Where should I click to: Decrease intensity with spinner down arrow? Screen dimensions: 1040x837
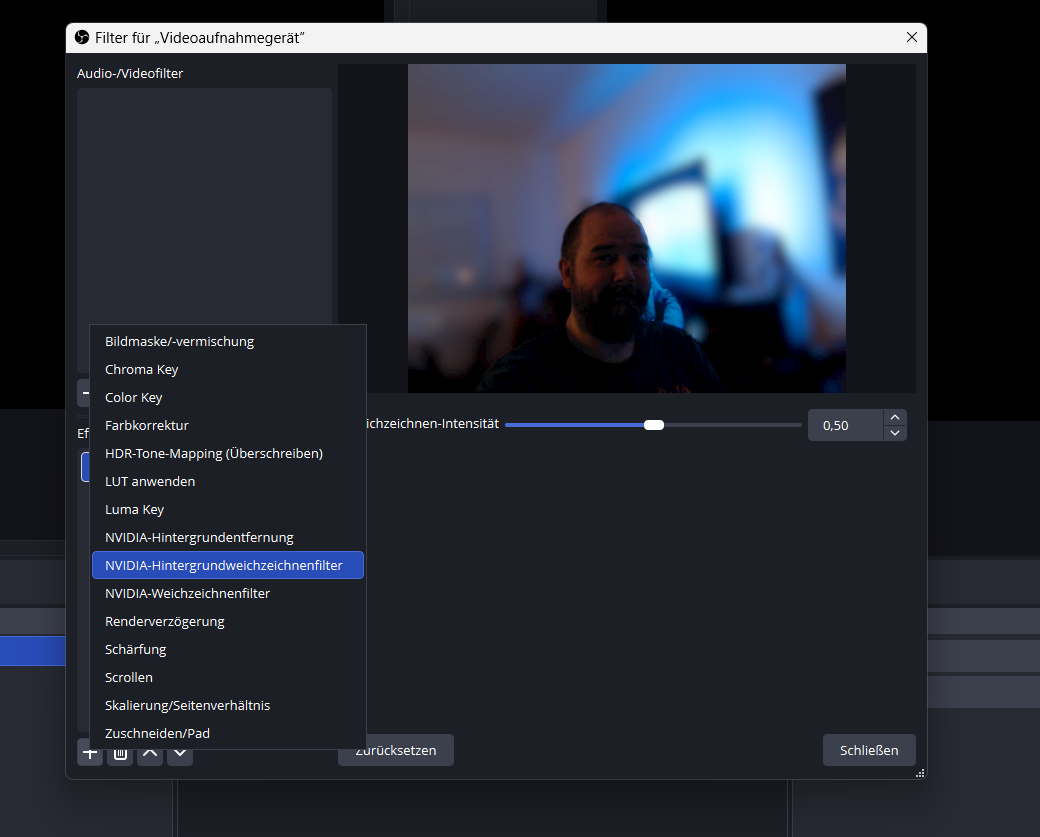point(895,433)
